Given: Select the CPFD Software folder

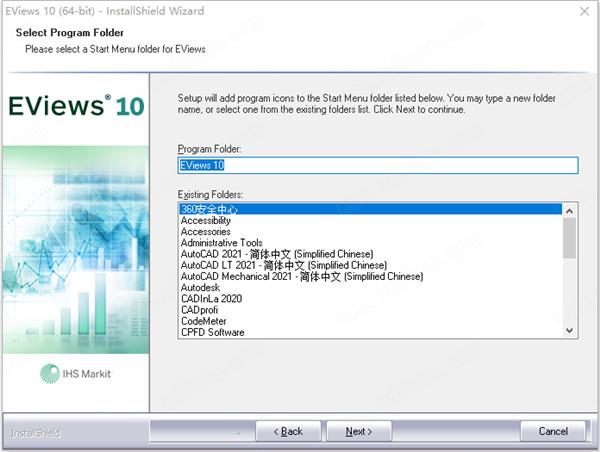Looking at the screenshot, I should coord(370,332).
